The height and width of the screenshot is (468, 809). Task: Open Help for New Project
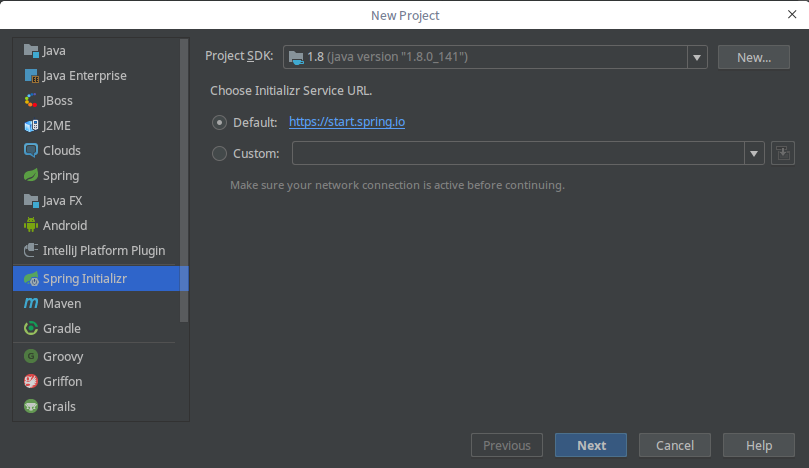click(758, 445)
